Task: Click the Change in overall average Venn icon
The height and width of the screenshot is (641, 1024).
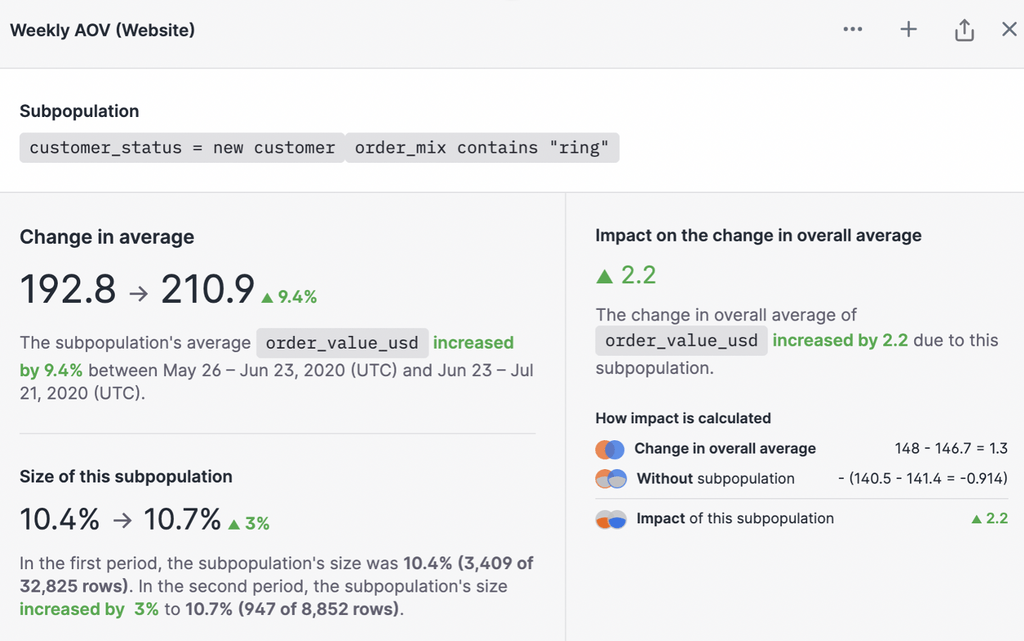Action: click(610, 449)
